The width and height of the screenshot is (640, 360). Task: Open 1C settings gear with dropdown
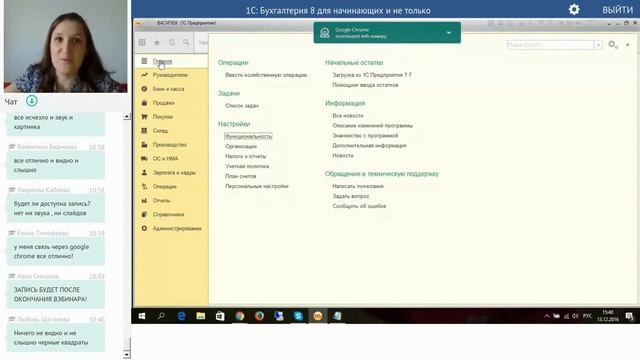tap(613, 44)
